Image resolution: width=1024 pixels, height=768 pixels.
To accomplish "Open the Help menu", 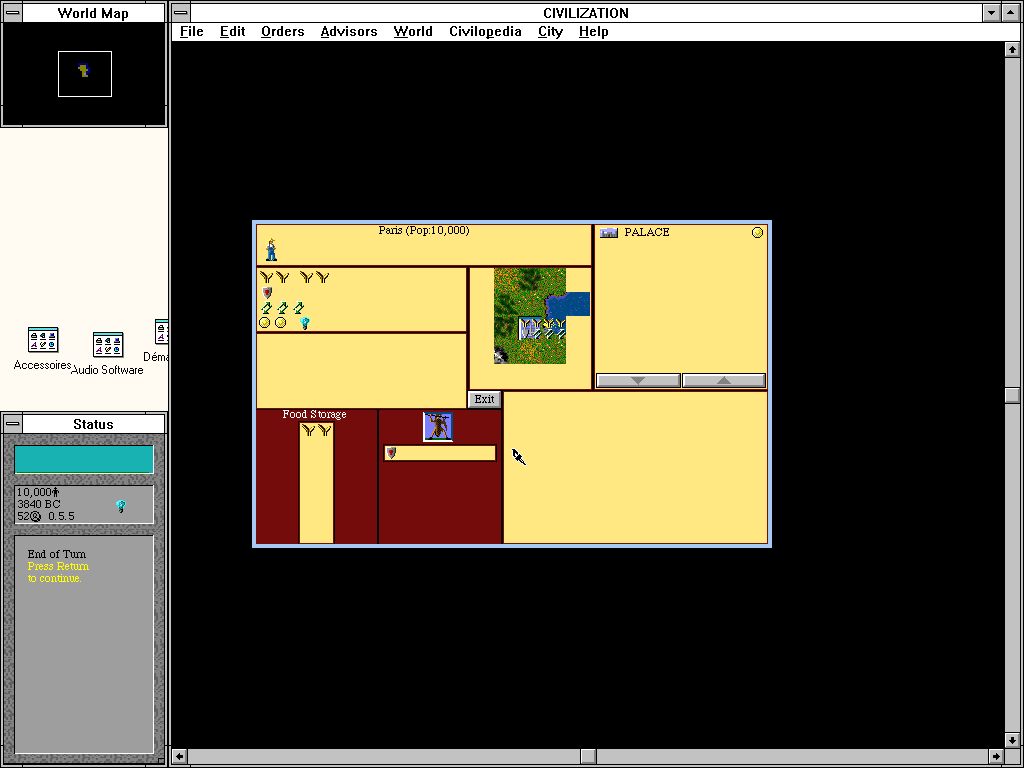I will 594,31.
